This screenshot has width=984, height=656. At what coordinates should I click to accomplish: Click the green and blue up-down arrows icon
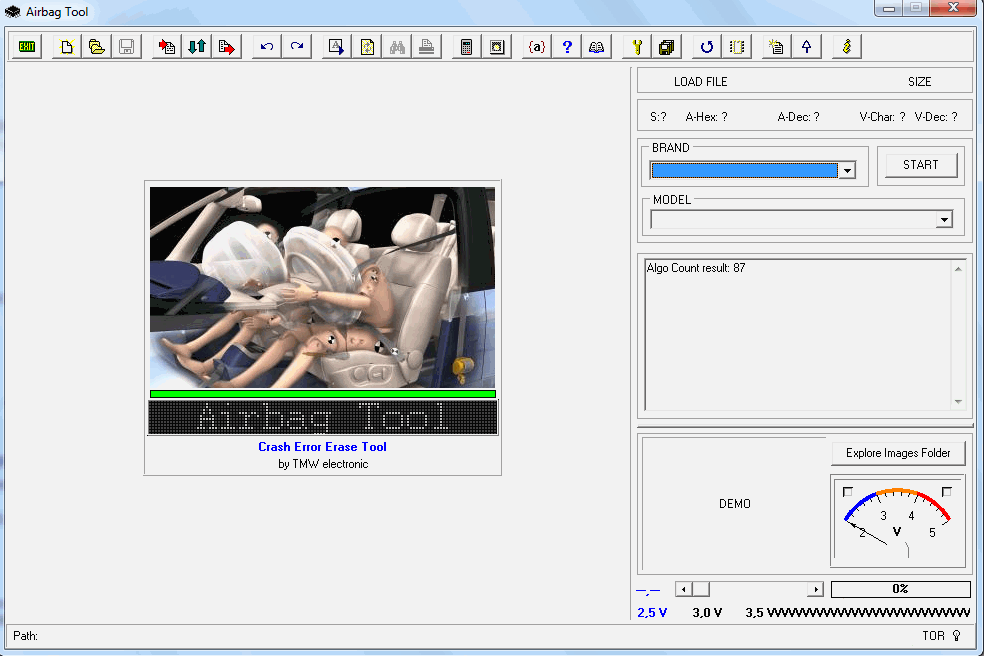coord(197,47)
